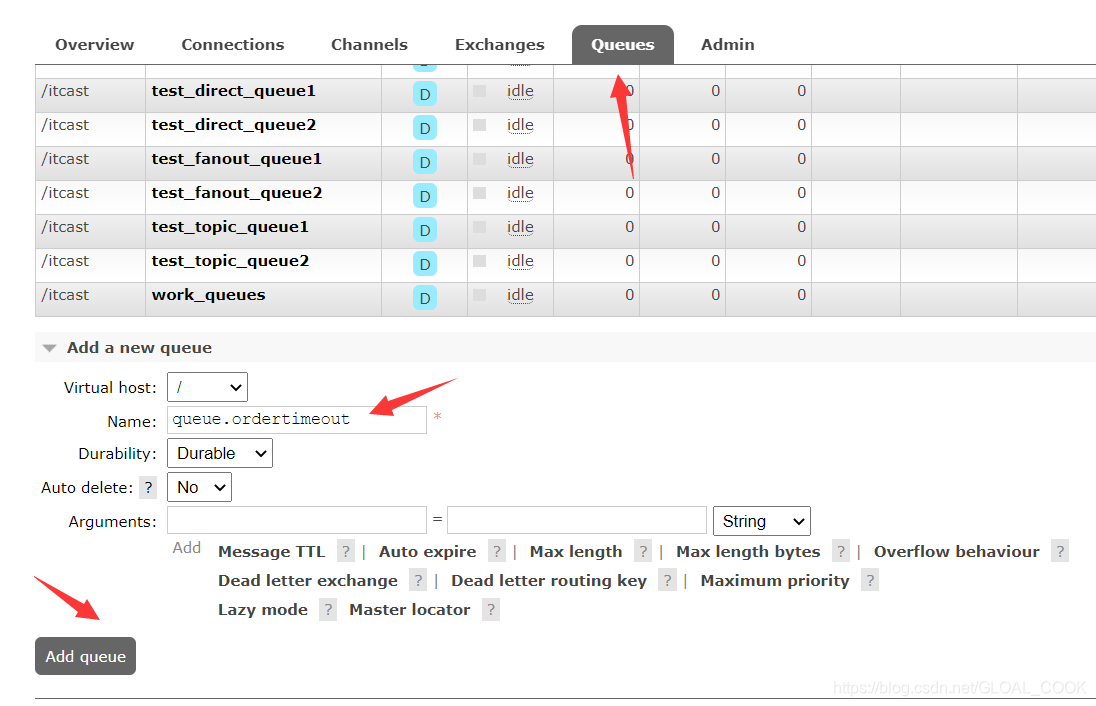Open the Admin tab

click(x=728, y=45)
